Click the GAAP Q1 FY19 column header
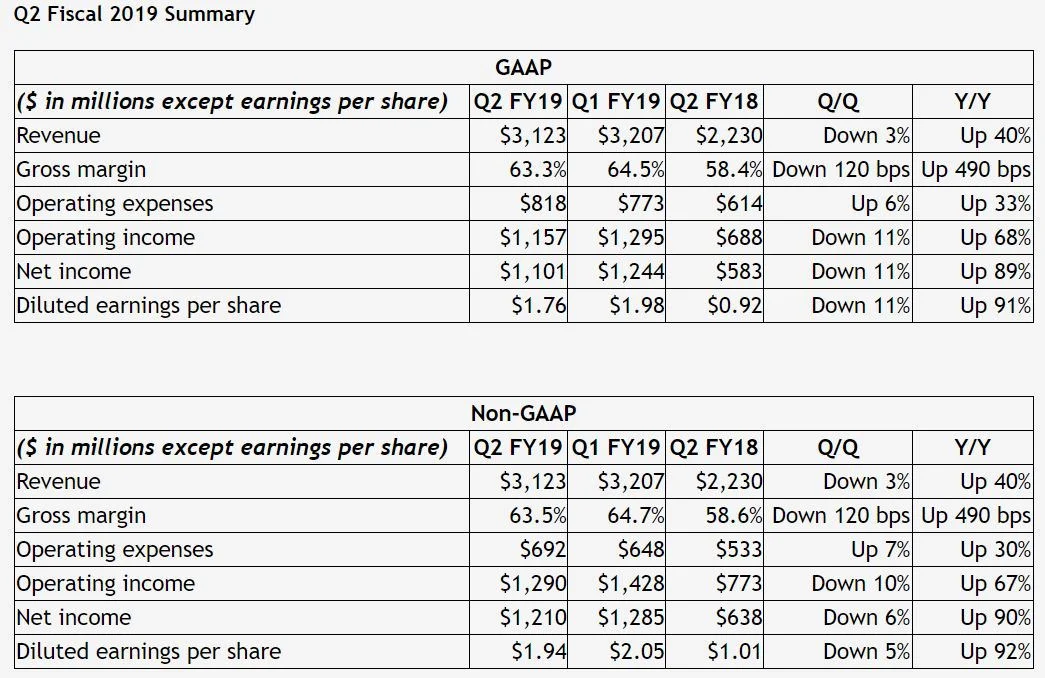 pyautogui.click(x=616, y=101)
